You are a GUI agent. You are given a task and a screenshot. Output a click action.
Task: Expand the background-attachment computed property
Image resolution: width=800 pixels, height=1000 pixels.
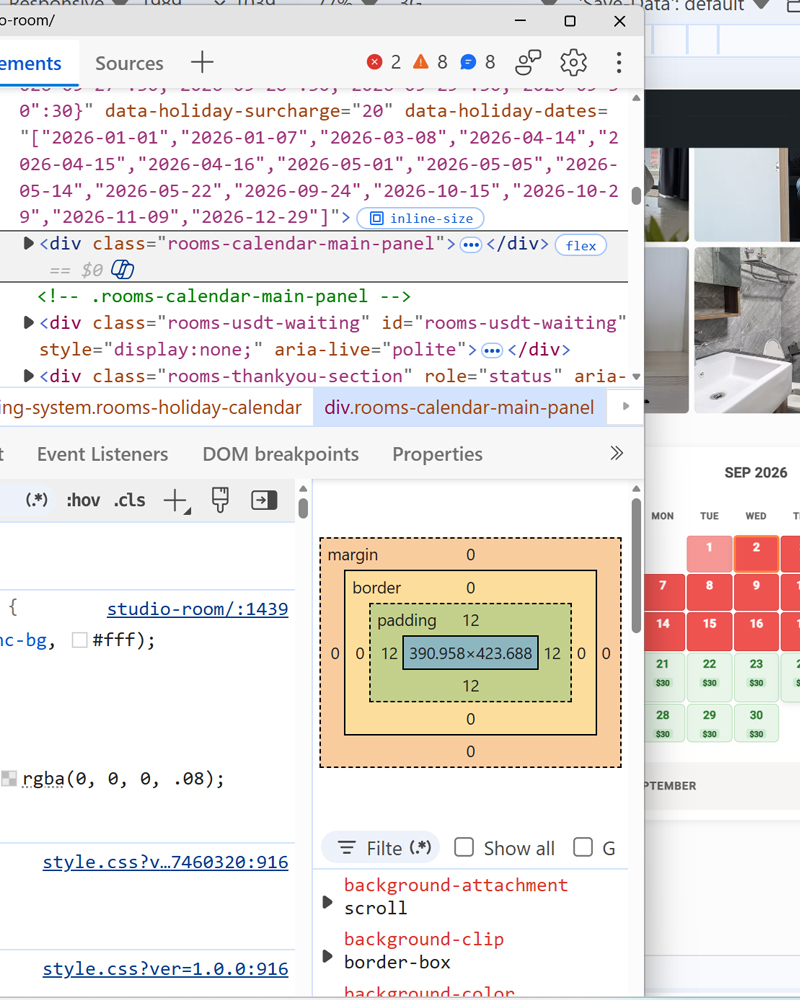(x=328, y=902)
